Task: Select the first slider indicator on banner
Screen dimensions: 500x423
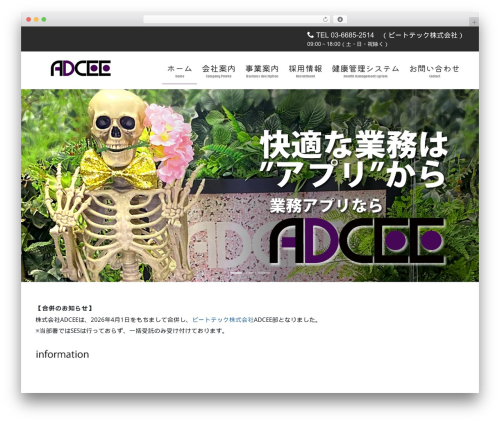Action: point(236,273)
